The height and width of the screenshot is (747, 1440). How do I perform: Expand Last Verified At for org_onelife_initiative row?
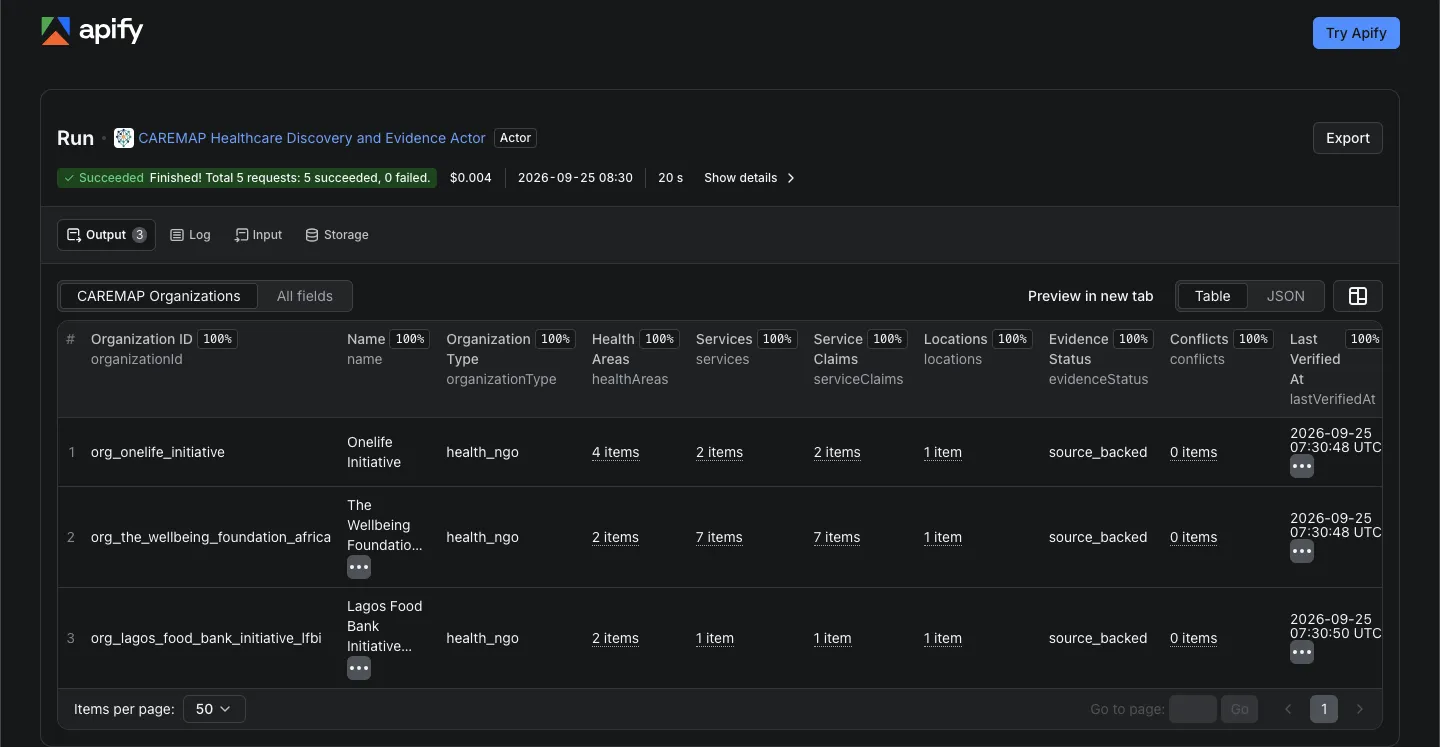click(1302, 466)
